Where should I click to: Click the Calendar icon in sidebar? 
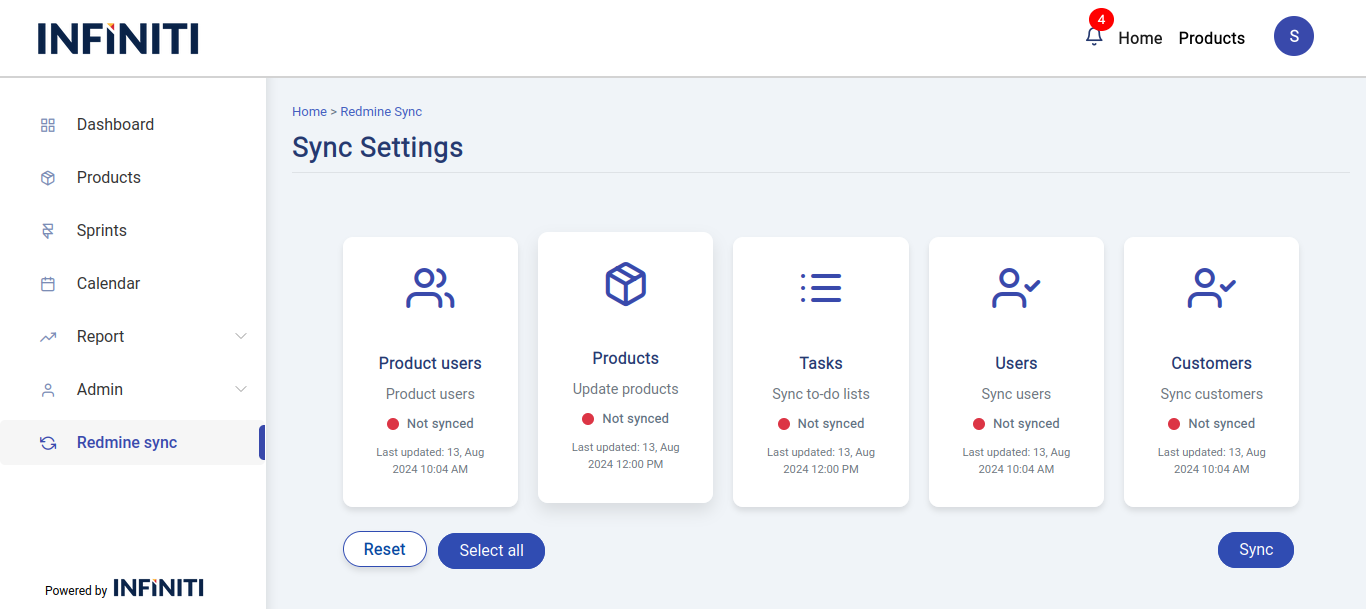coord(48,284)
